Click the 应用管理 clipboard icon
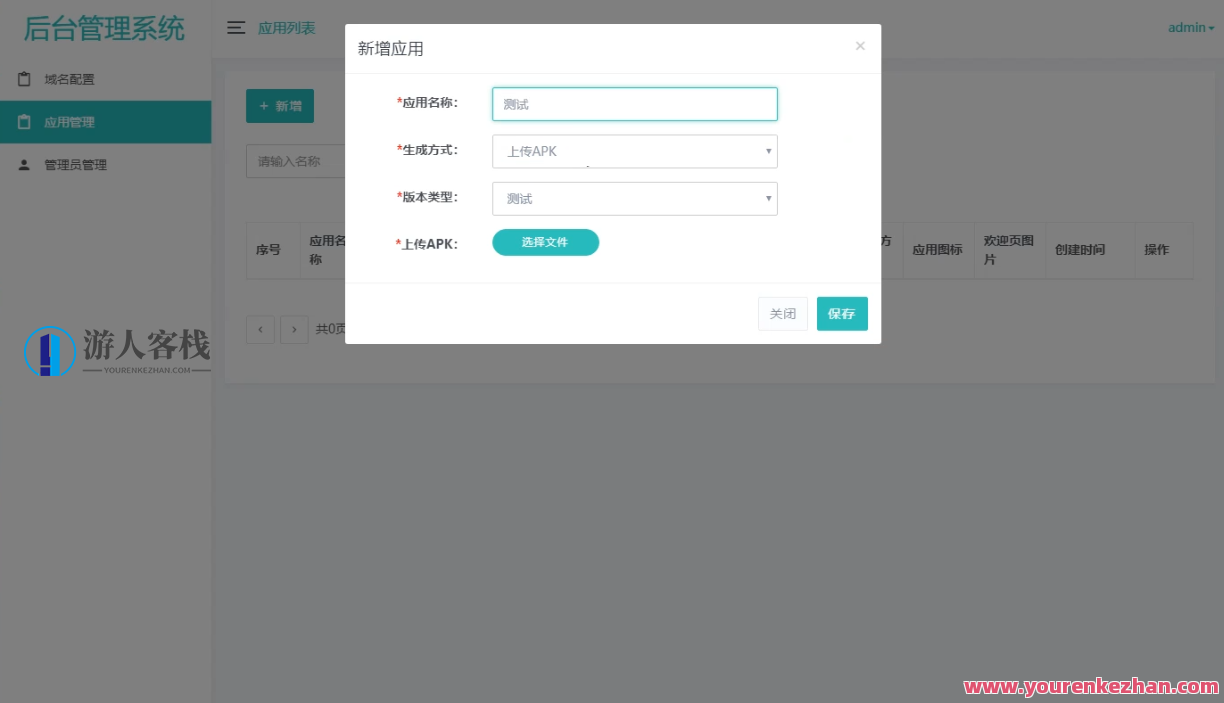1224x703 pixels. pyautogui.click(x=23, y=121)
